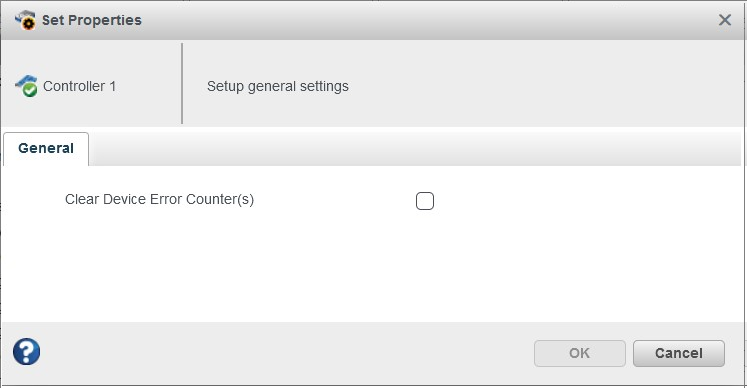Click the empty tab strip beside General
The height and width of the screenshot is (388, 747).
click(414, 149)
